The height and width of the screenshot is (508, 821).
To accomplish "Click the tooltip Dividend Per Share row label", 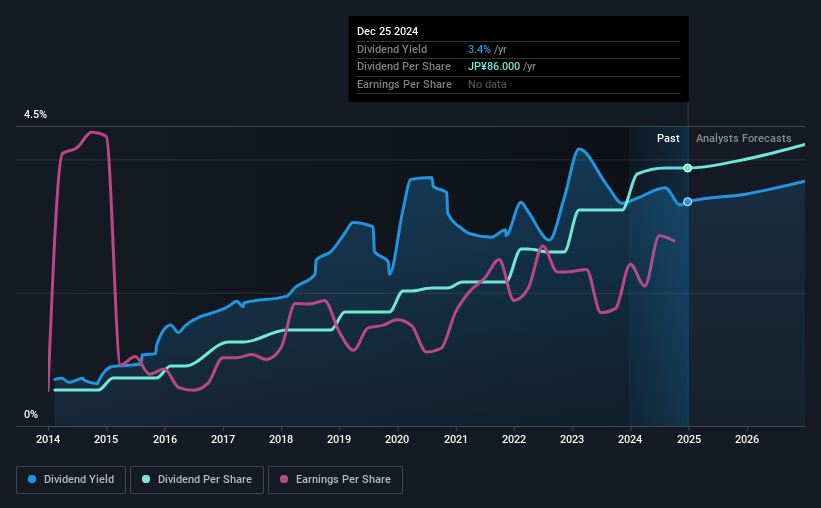I will click(x=404, y=67).
